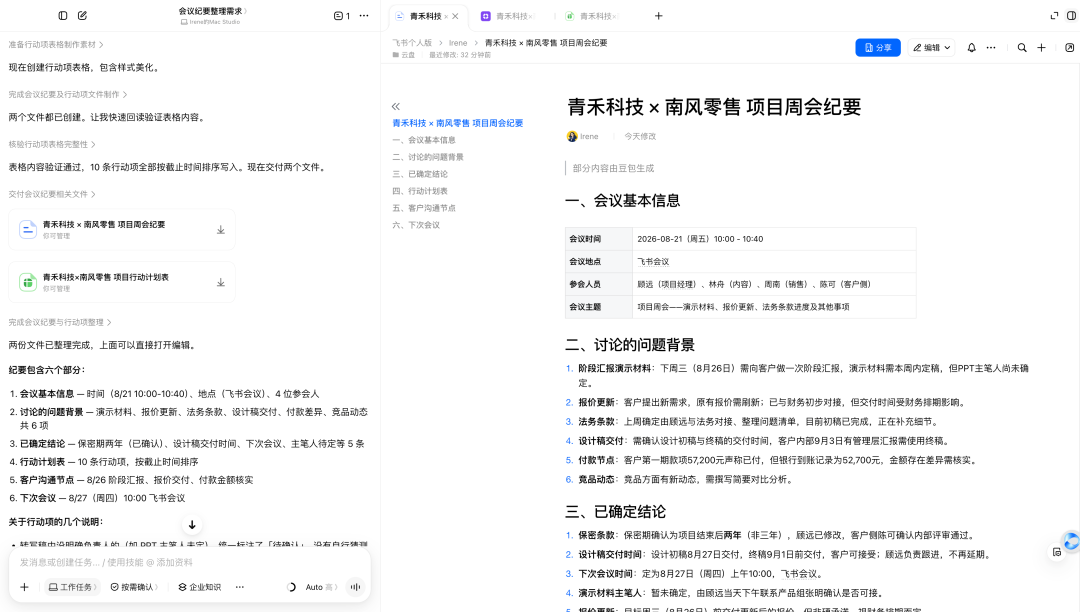The width and height of the screenshot is (1080, 612).
Task: Download 青禾科技 × 南风零售 项目周会纪要 file
Action: (220, 230)
